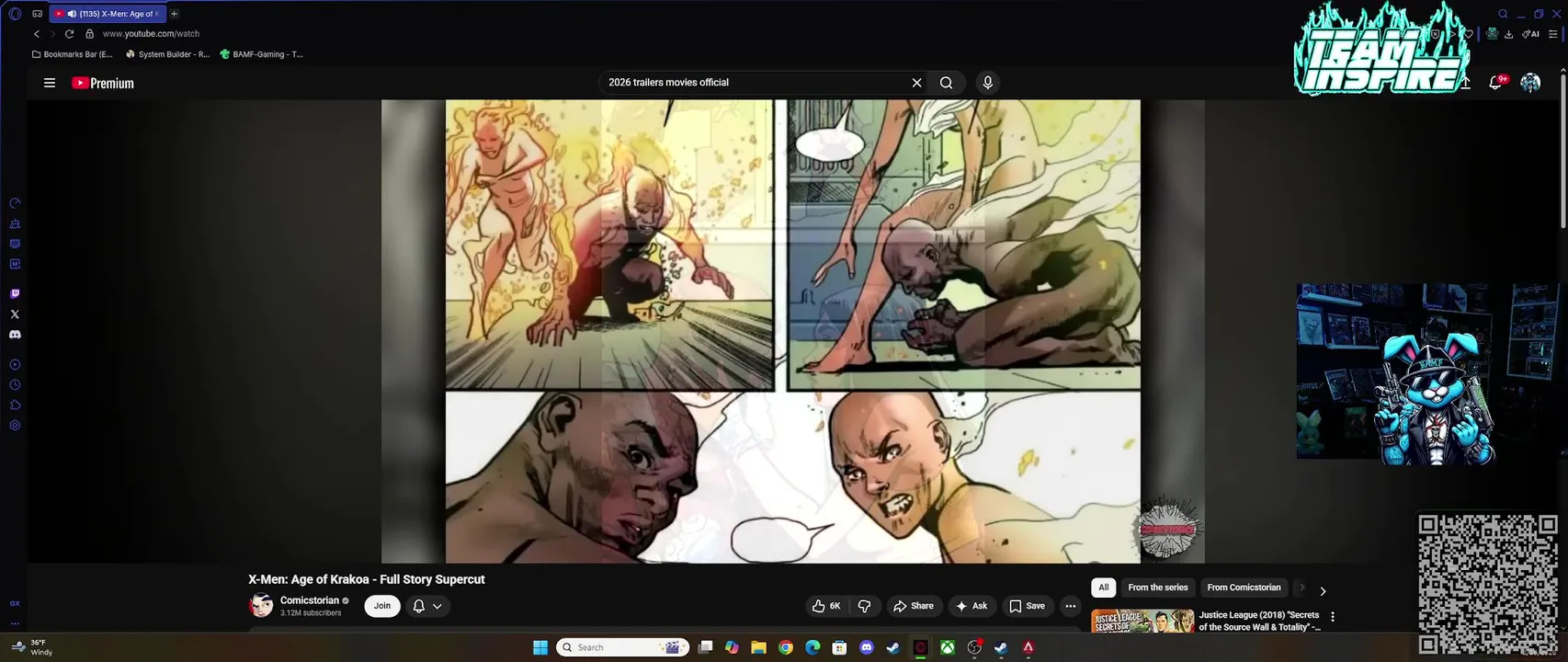Open Task View on the taskbar
Screen dimensions: 1568x662
click(x=705, y=647)
